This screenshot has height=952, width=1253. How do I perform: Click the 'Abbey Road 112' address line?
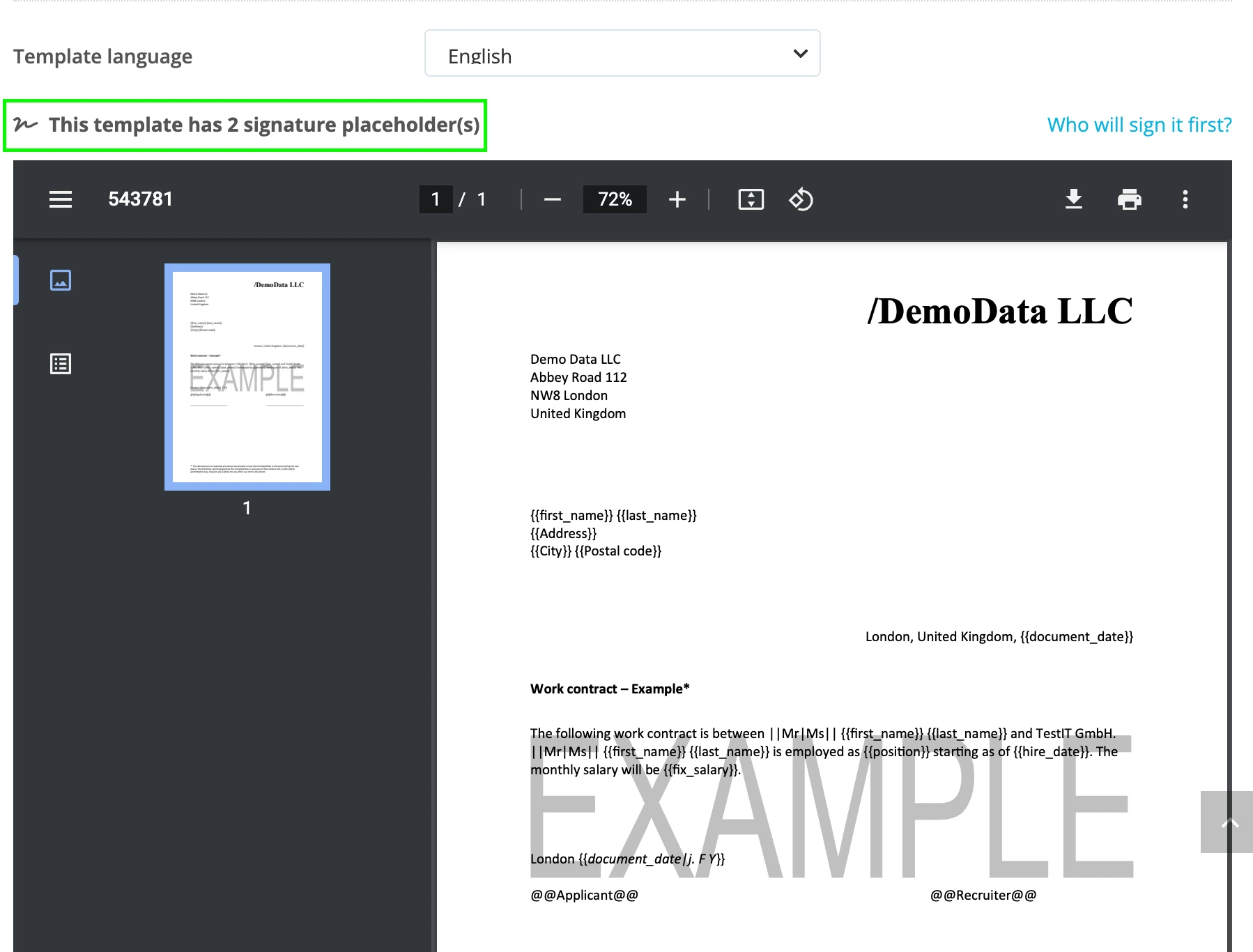[578, 377]
